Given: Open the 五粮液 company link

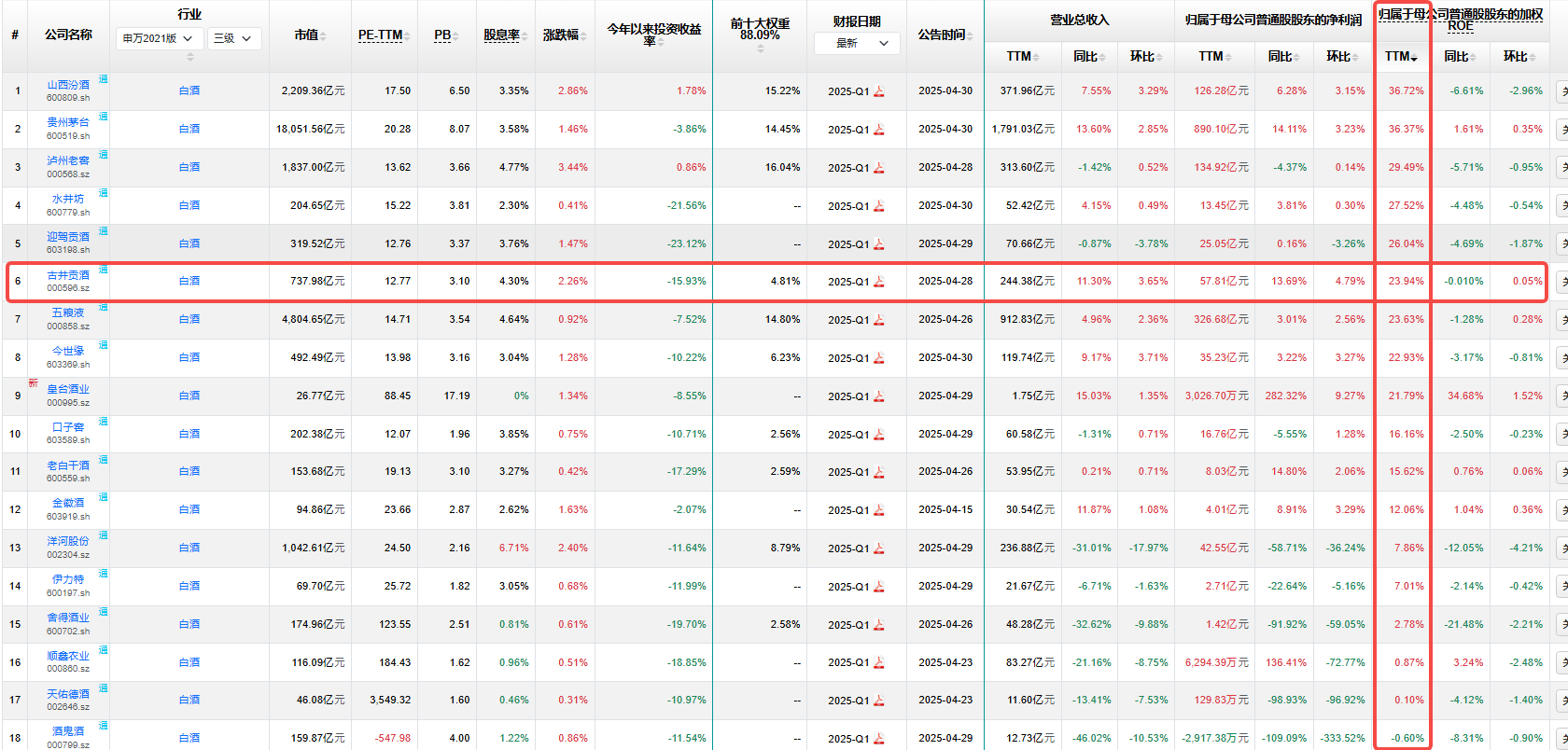Looking at the screenshot, I should [68, 313].
